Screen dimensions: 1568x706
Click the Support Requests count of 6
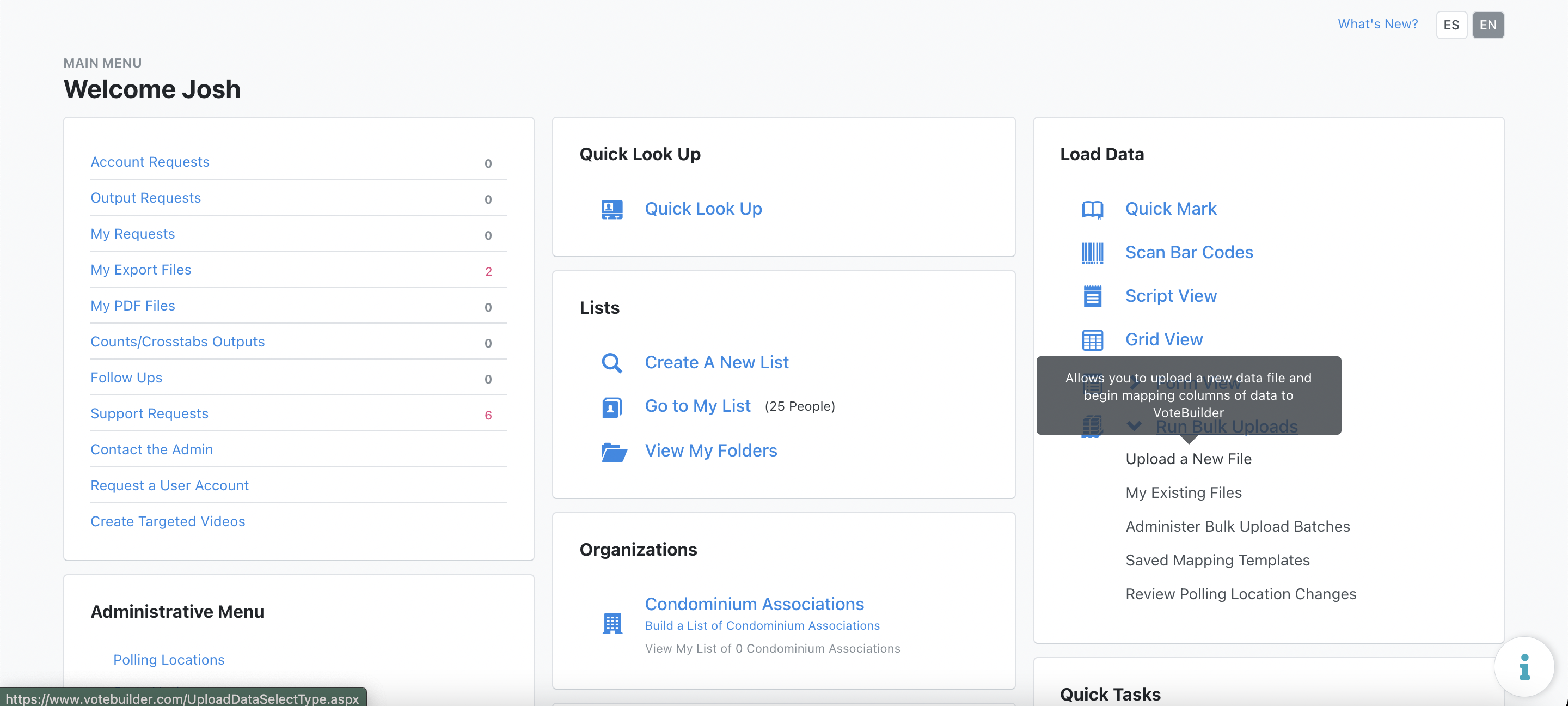[488, 416]
